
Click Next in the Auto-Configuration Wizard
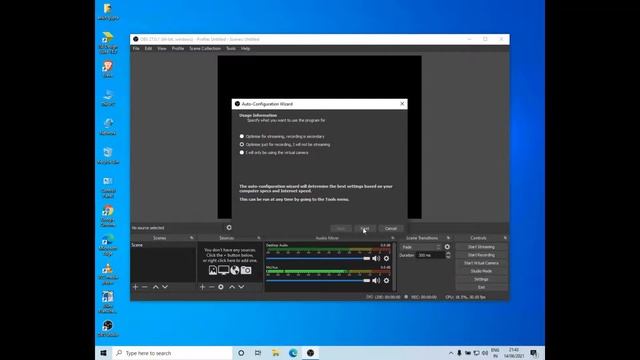point(365,229)
